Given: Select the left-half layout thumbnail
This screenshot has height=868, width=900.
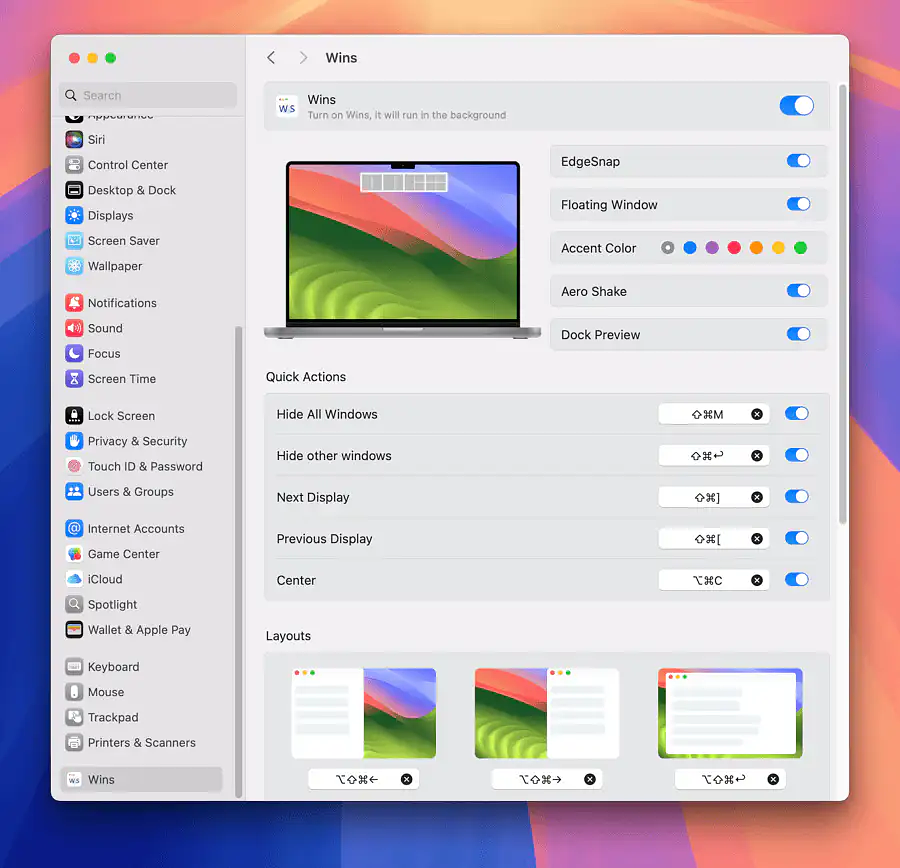Looking at the screenshot, I should pos(364,713).
